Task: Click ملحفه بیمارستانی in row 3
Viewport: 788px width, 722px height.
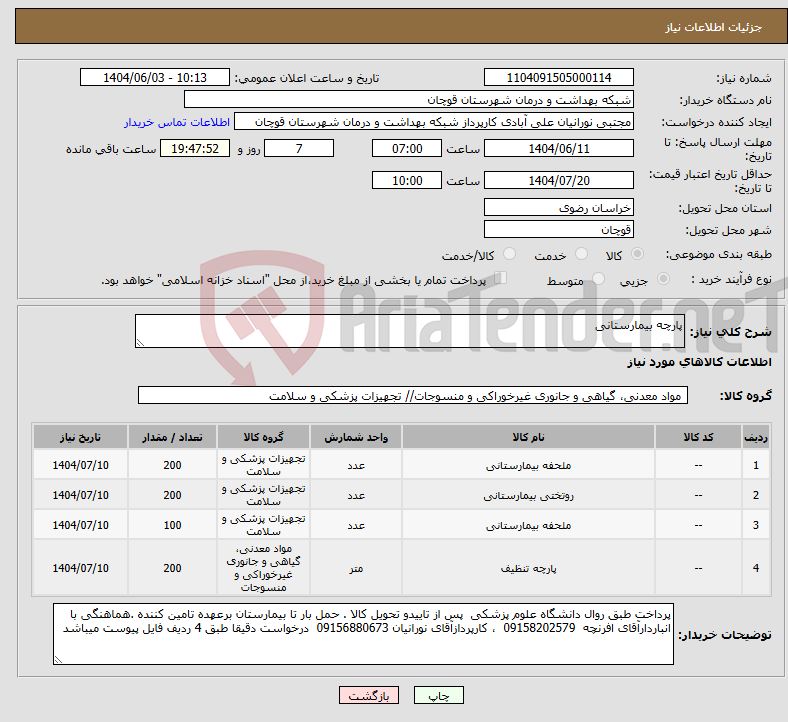Action: click(528, 526)
